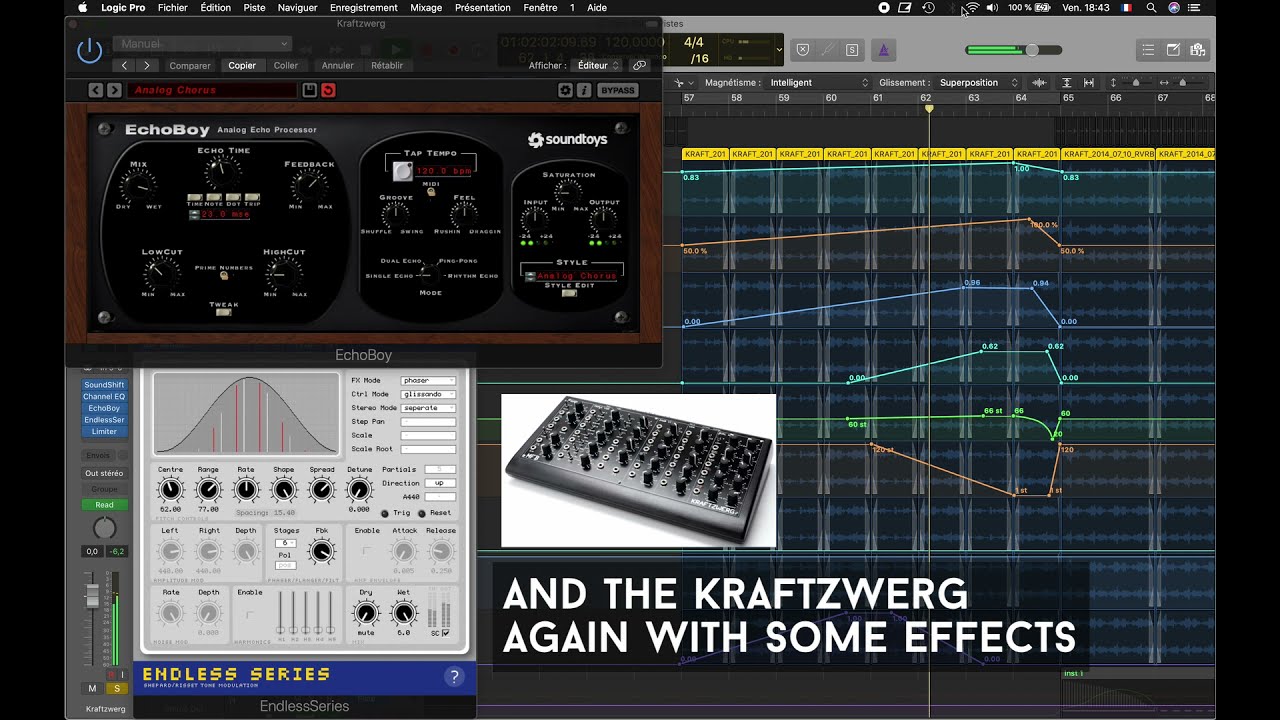Click the vertical auto-zoom icon

click(1066, 82)
